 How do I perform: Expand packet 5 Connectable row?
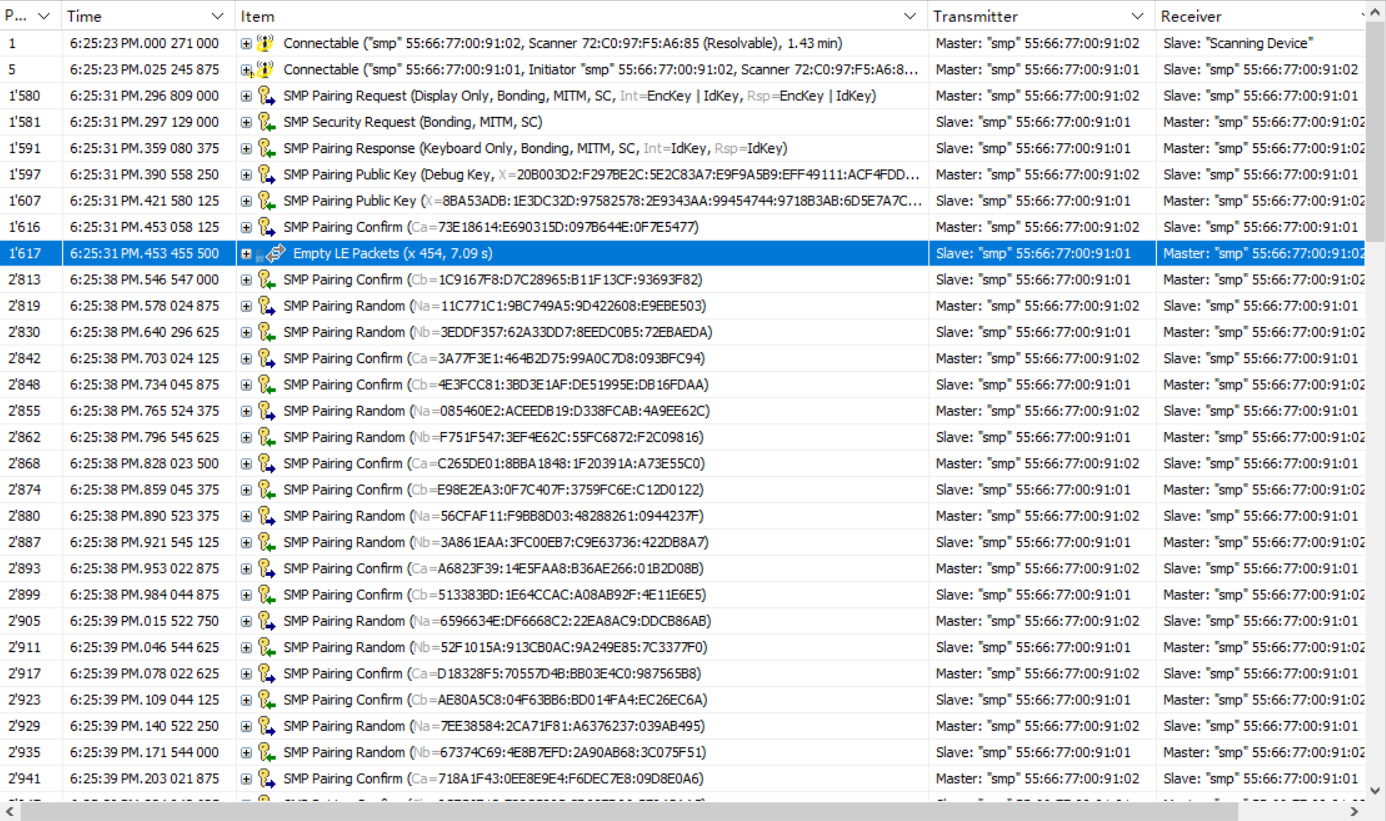(x=246, y=70)
